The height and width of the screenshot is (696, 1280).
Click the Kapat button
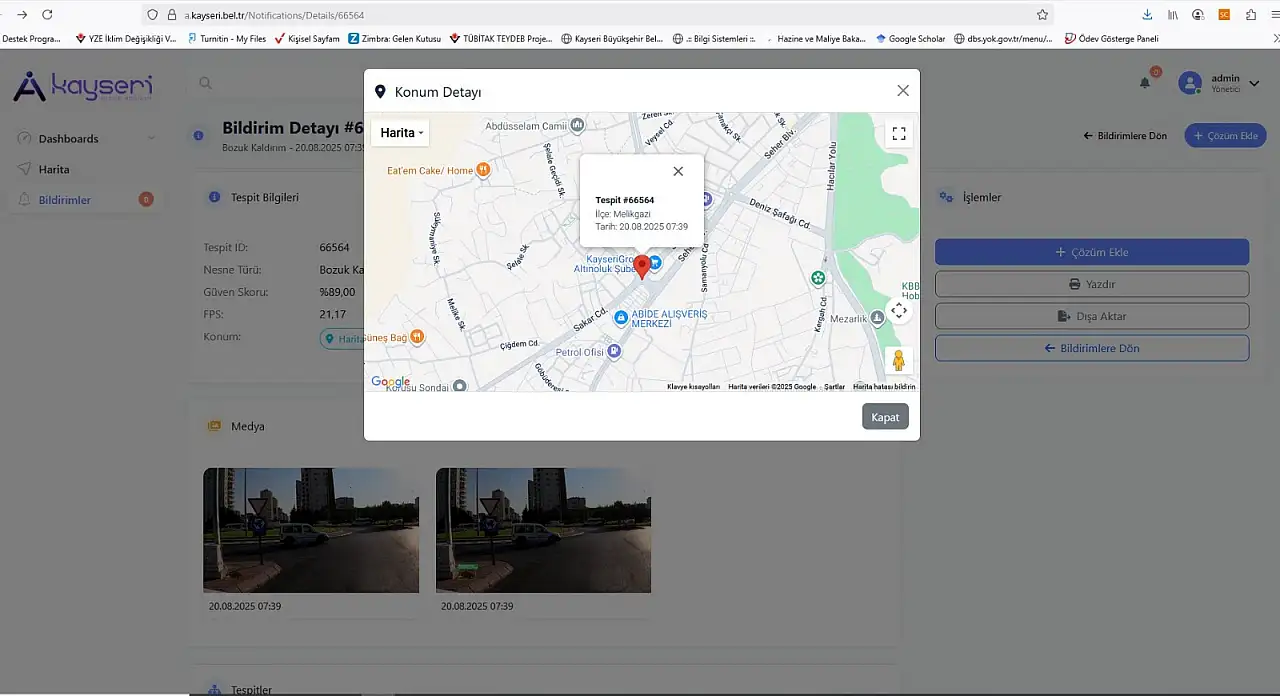[x=885, y=417]
